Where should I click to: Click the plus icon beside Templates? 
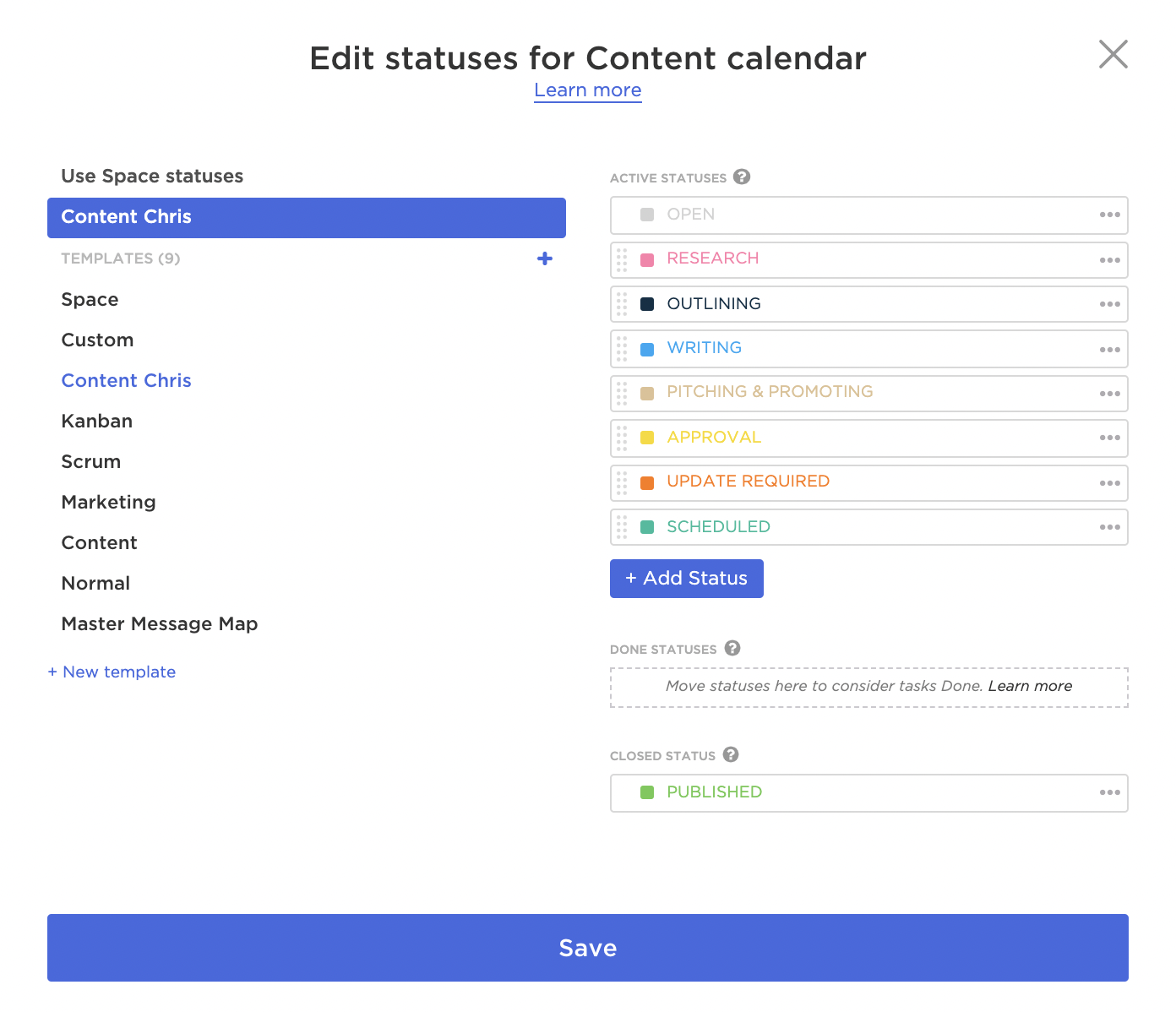545,258
